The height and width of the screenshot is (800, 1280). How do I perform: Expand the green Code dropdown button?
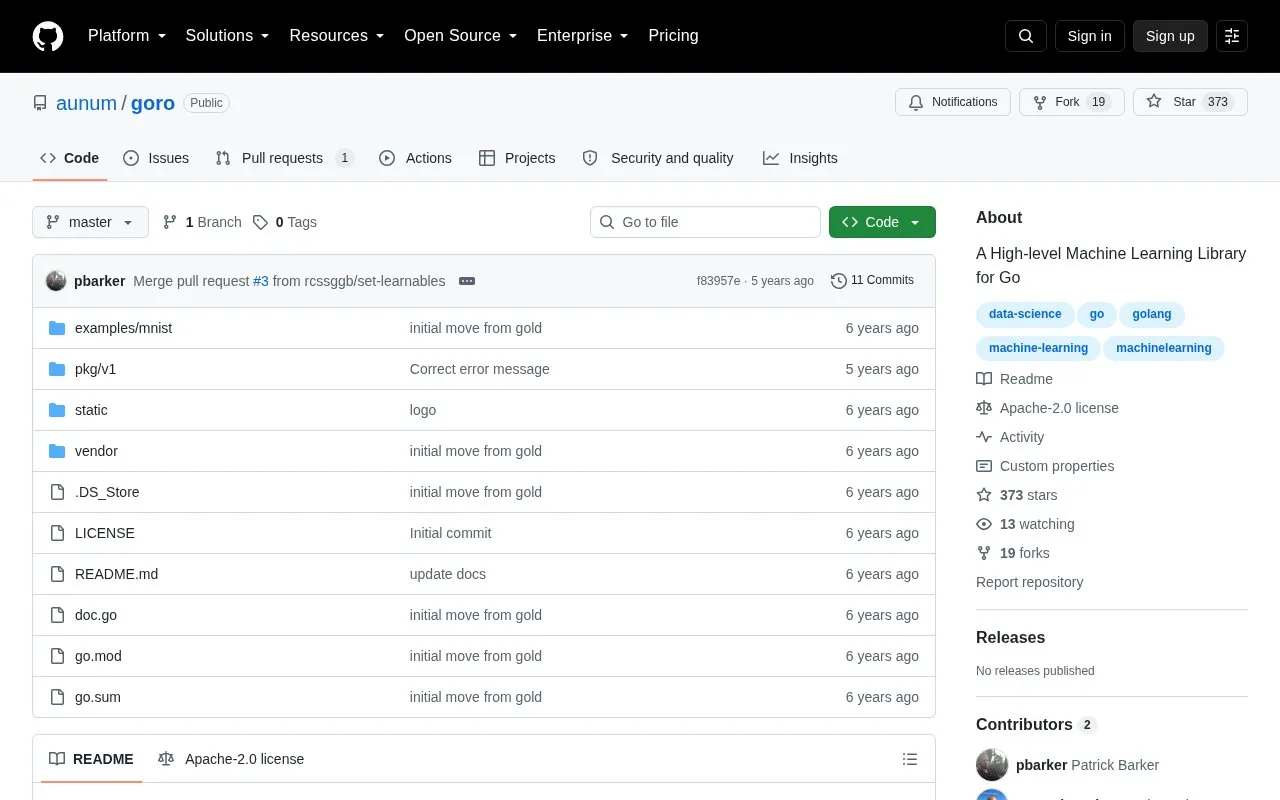tap(882, 222)
